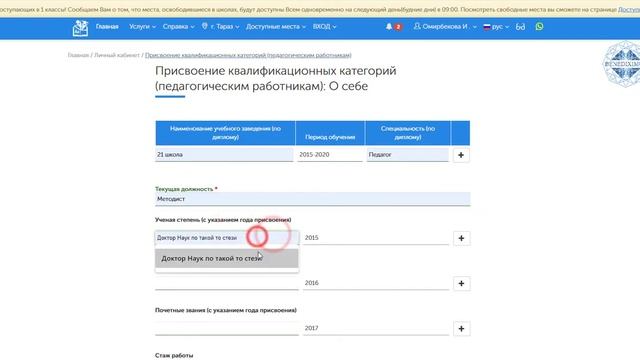The height and width of the screenshot is (360, 640).
Task: Click the academic degree field with Доктор Наук
Action: click(x=227, y=238)
